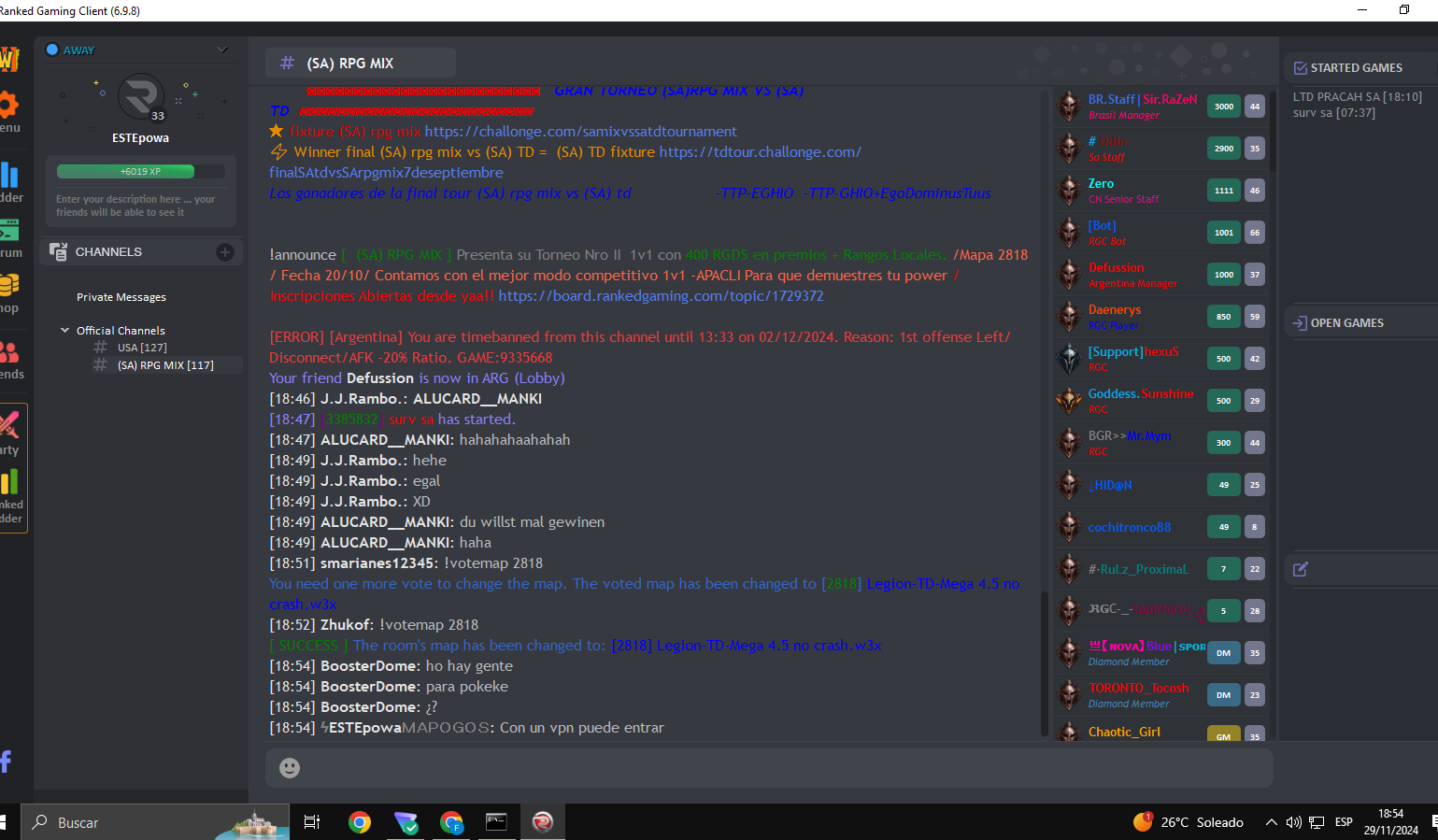Open the STARTED GAMES section

[x=1357, y=68]
